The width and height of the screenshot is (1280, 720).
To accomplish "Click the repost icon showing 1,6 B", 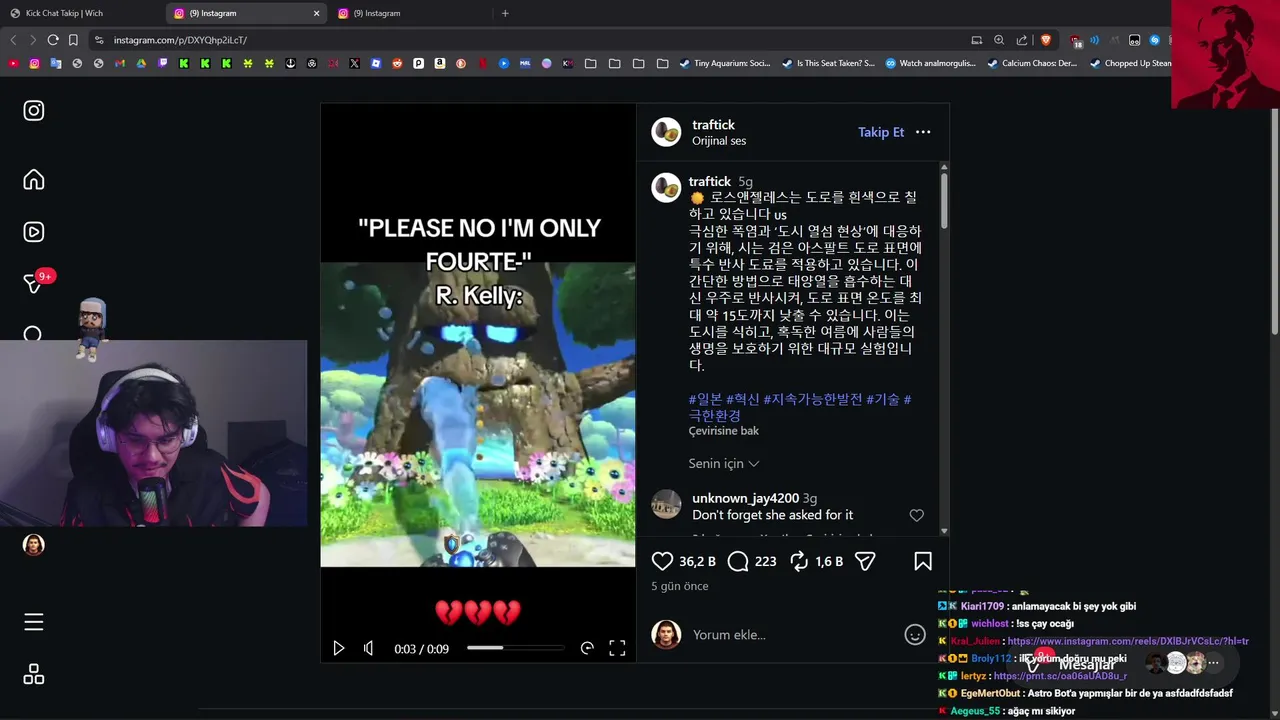I will (799, 562).
